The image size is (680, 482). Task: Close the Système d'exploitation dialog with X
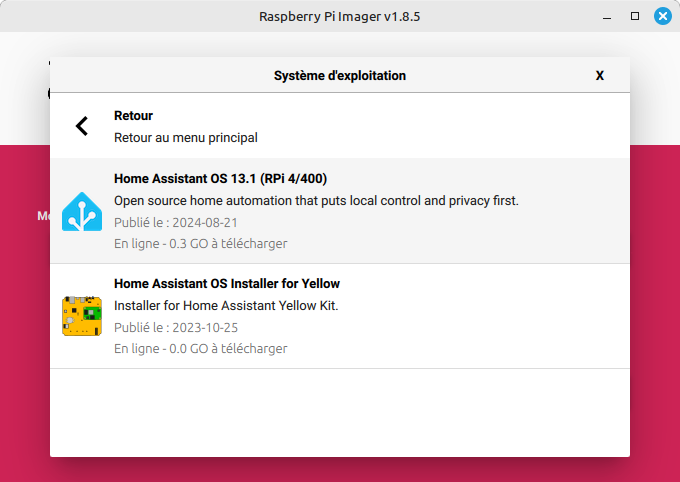600,75
